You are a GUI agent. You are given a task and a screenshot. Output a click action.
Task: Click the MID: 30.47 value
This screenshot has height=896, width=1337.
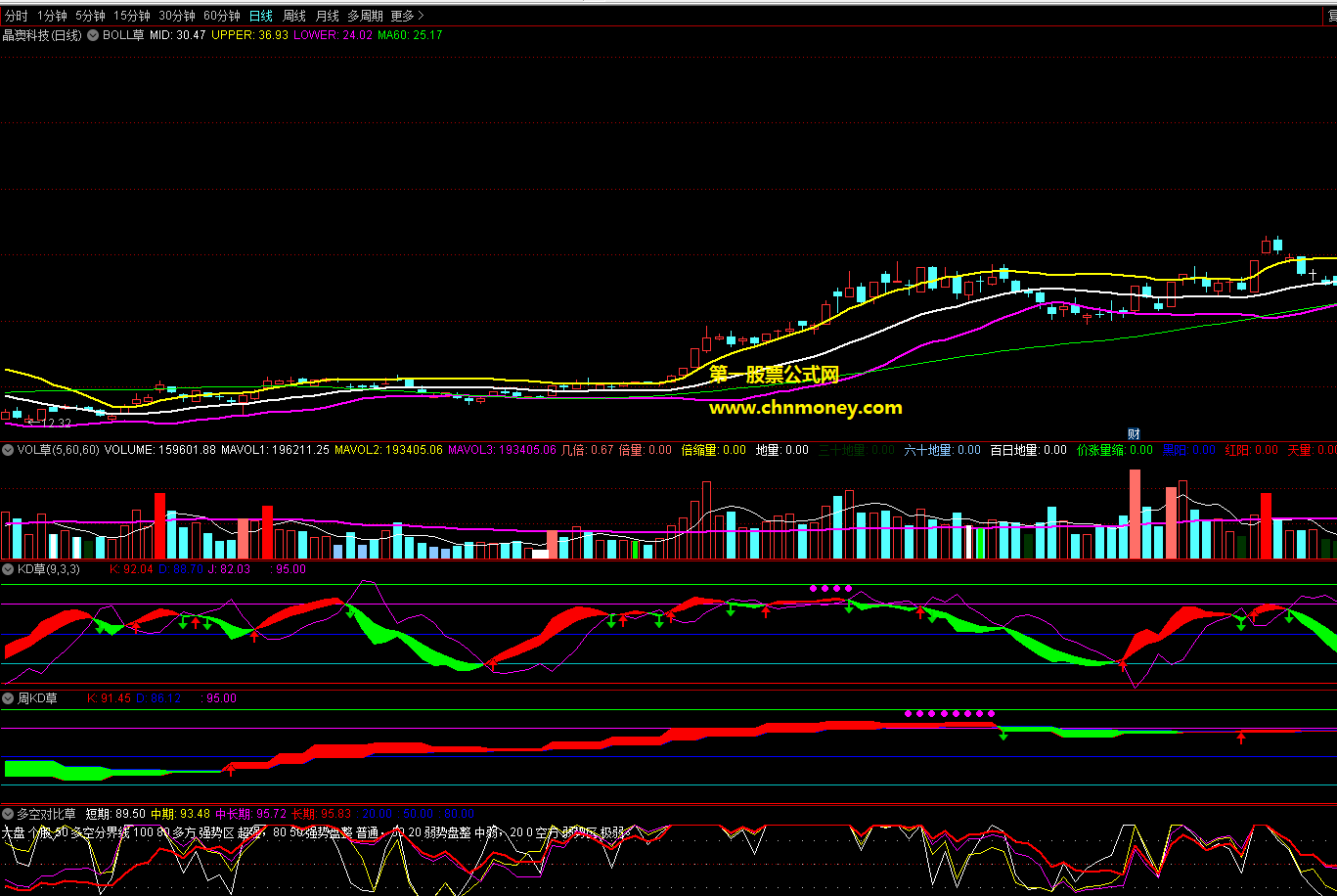pos(178,35)
